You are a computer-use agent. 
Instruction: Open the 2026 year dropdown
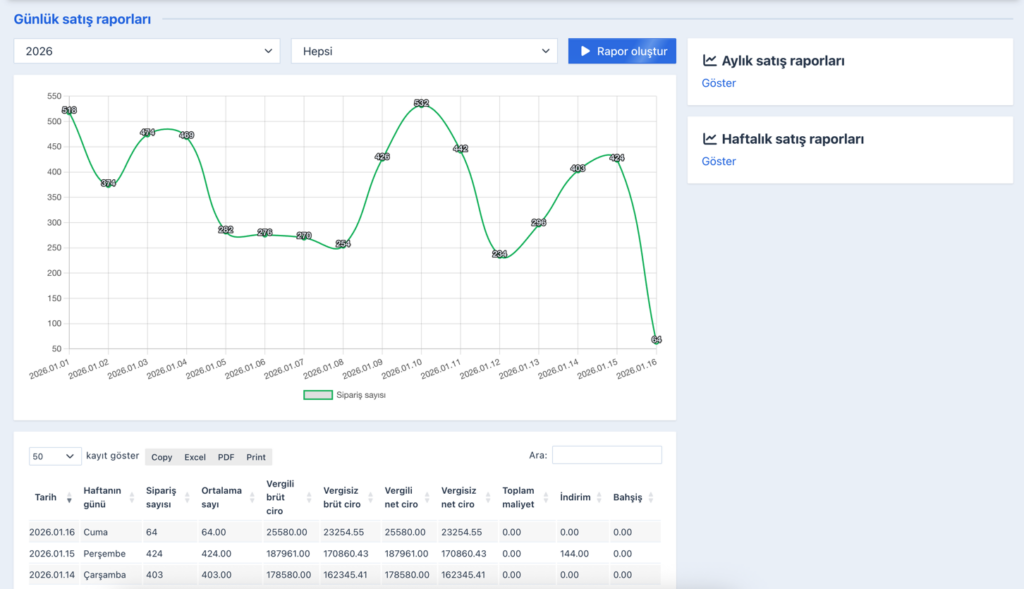[147, 51]
